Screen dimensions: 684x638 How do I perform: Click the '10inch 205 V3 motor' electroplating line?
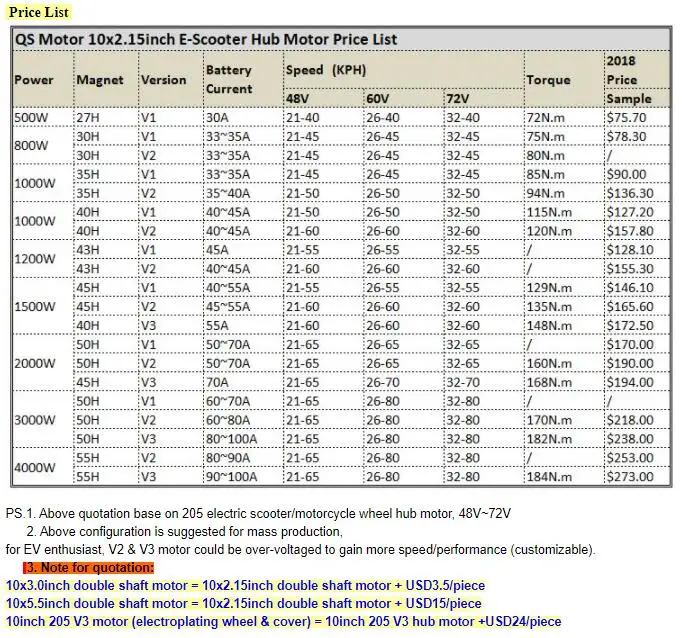click(284, 621)
